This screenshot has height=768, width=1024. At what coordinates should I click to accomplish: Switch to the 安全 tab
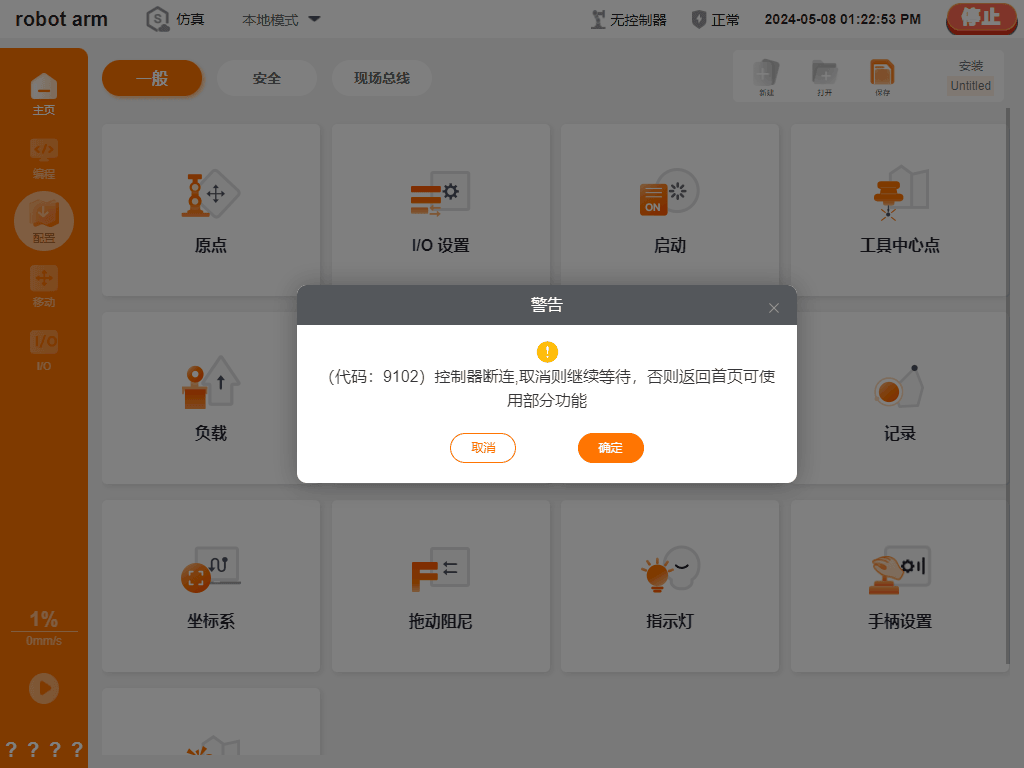266,78
